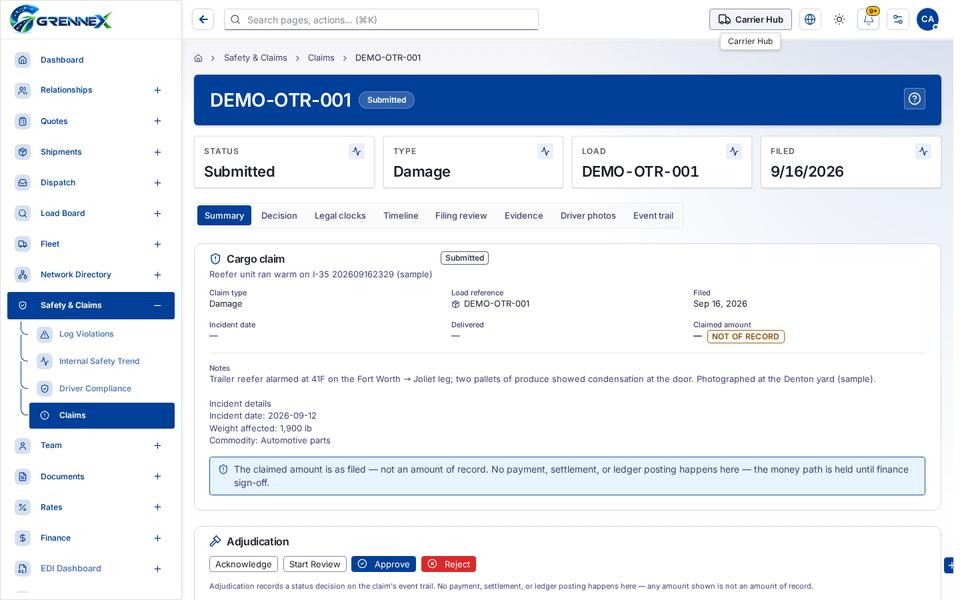Click the Carrier Hub button

click(x=750, y=20)
